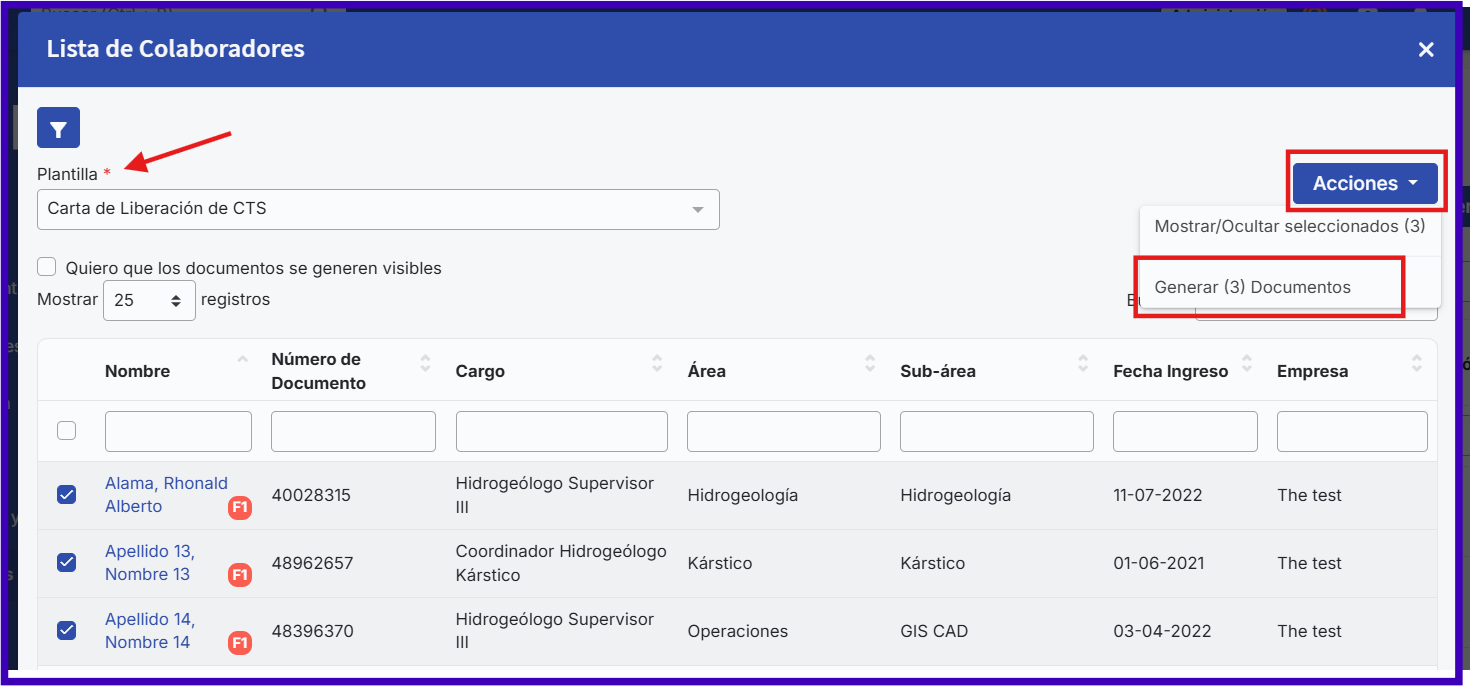Expand the Acciones dropdown button
1470x686 pixels.
click(1365, 184)
